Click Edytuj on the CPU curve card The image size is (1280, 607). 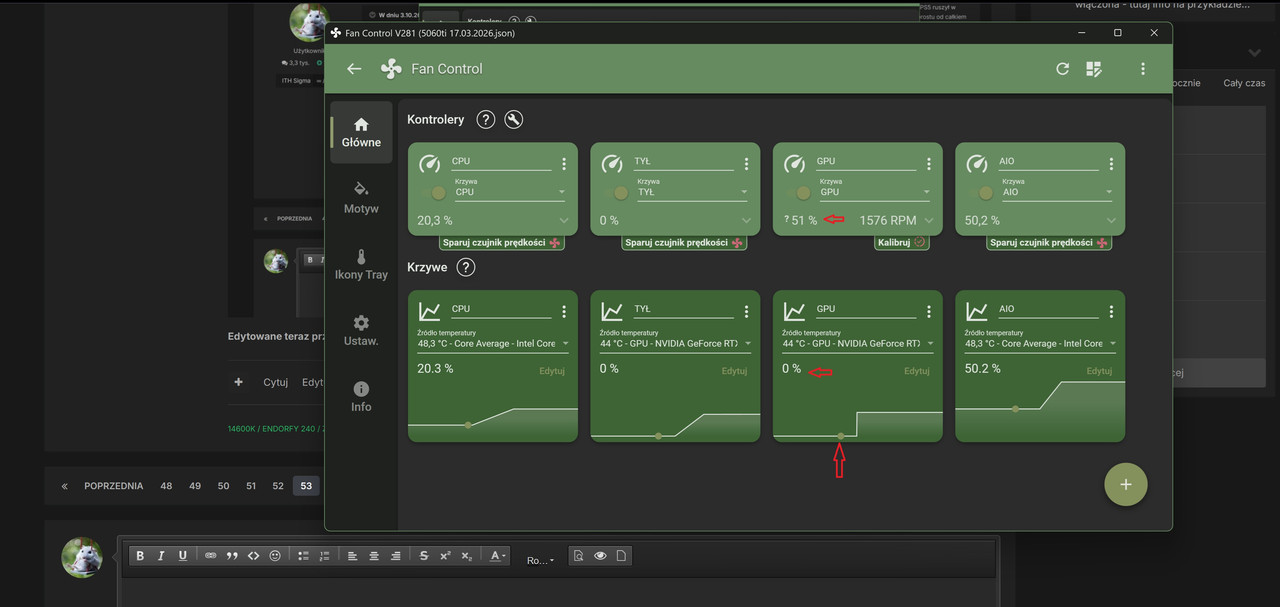tap(552, 371)
